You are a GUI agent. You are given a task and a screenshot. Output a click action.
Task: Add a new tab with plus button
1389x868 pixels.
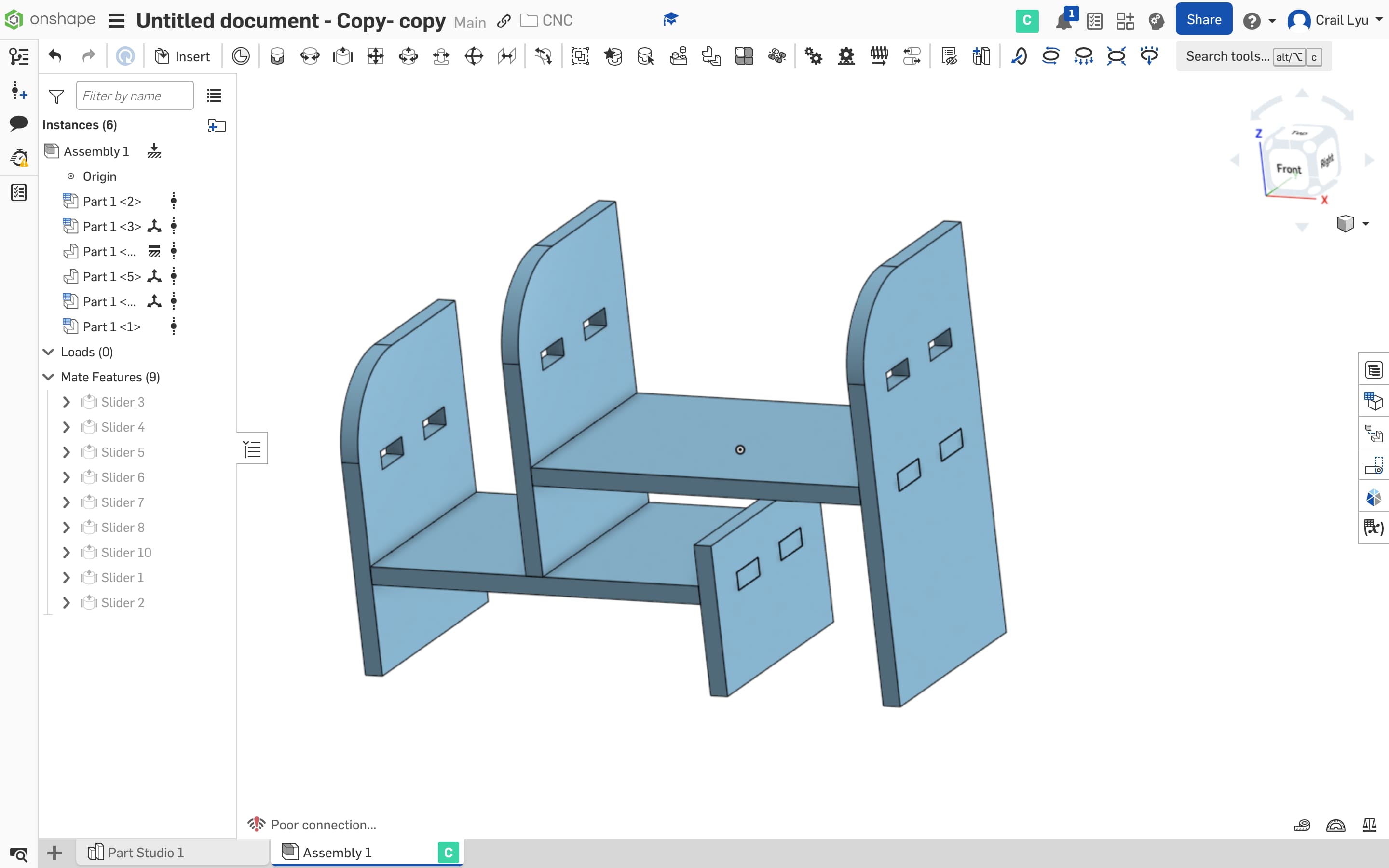pyautogui.click(x=54, y=853)
